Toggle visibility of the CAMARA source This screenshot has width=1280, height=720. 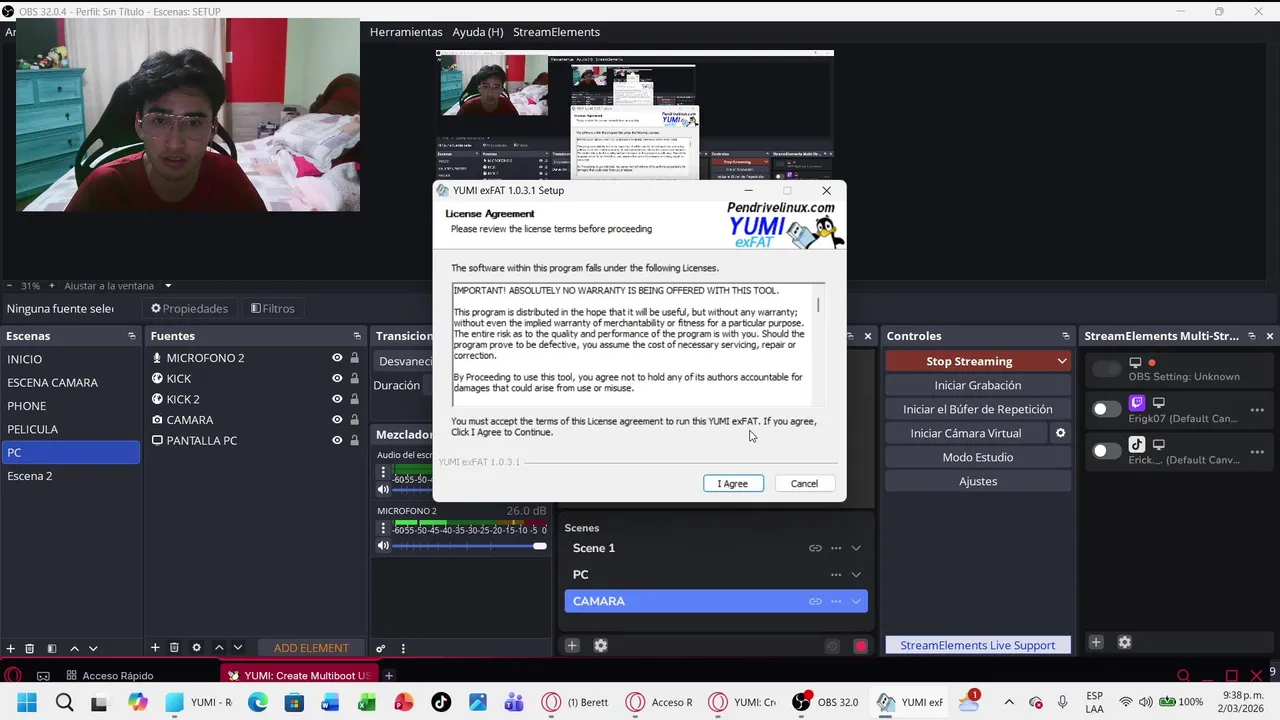click(337, 420)
